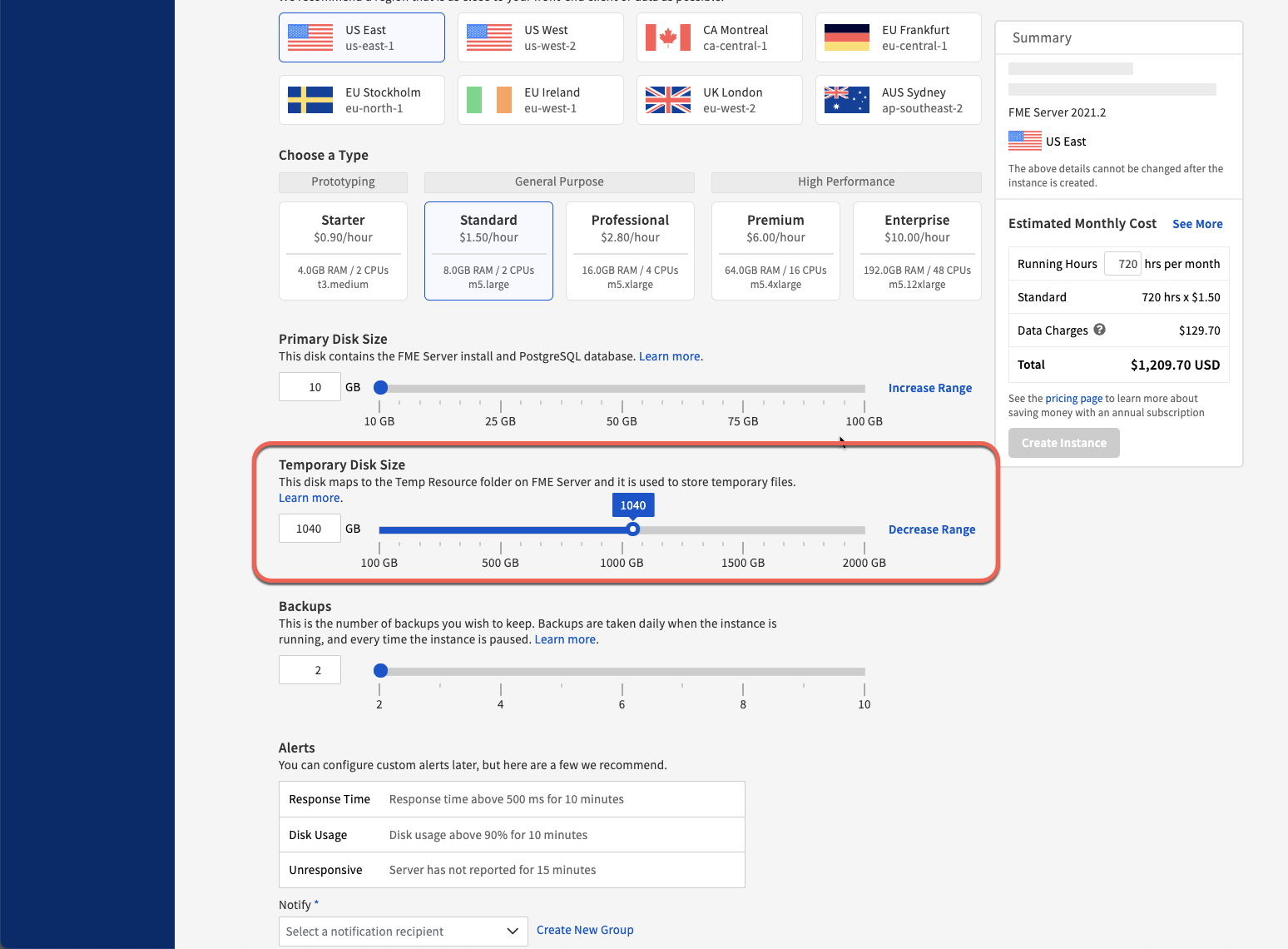Click the Germany flag icon

[x=847, y=37]
